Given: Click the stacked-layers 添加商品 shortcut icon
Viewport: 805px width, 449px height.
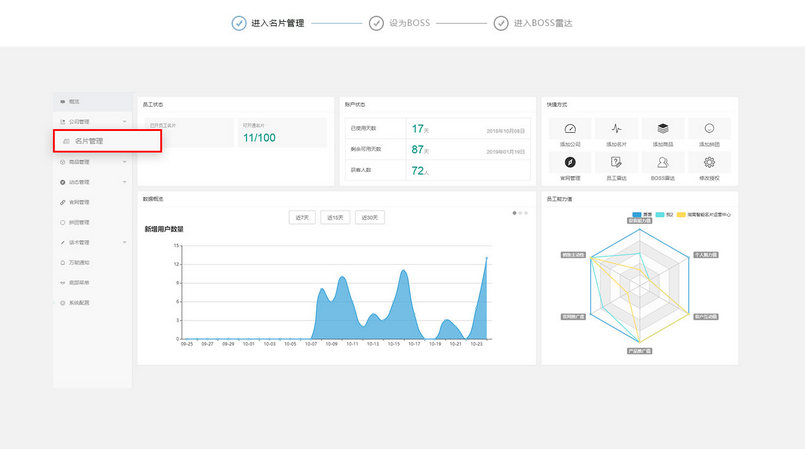Looking at the screenshot, I should [x=663, y=128].
